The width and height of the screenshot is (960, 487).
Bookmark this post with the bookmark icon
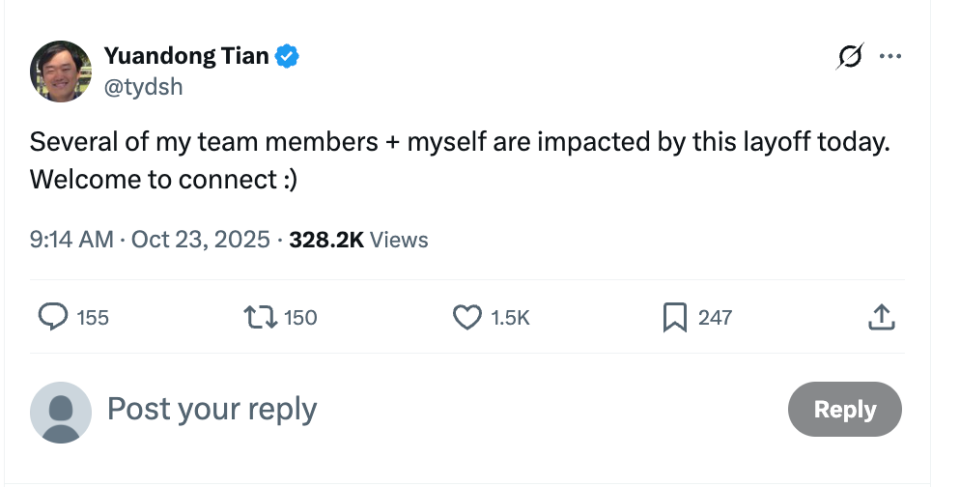(x=674, y=317)
